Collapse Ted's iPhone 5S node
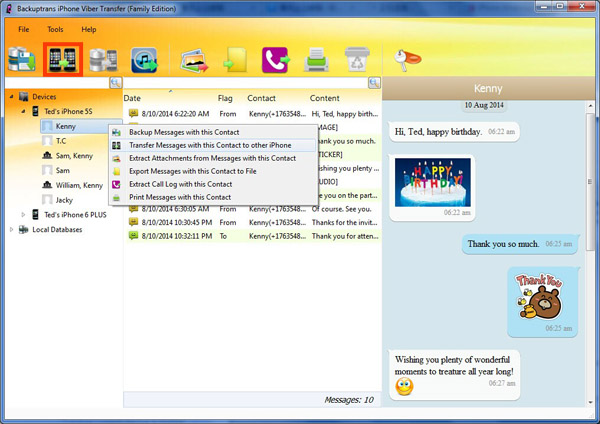 click(23, 111)
